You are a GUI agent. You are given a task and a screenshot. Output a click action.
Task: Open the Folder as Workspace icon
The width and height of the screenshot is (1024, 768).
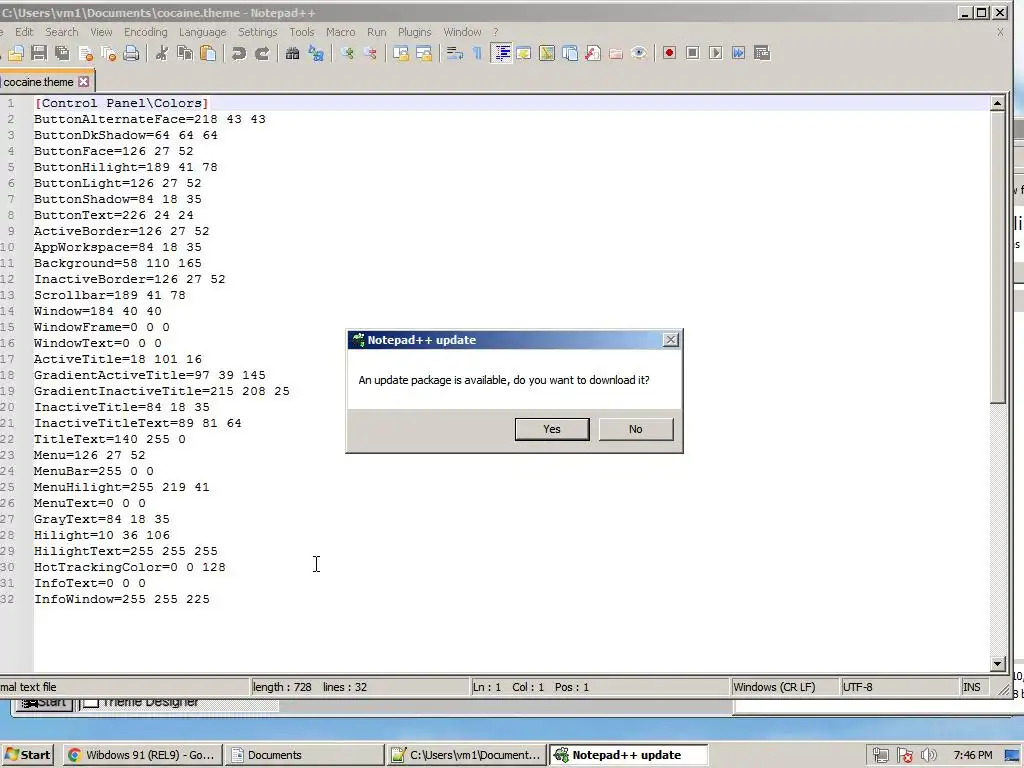pos(615,54)
